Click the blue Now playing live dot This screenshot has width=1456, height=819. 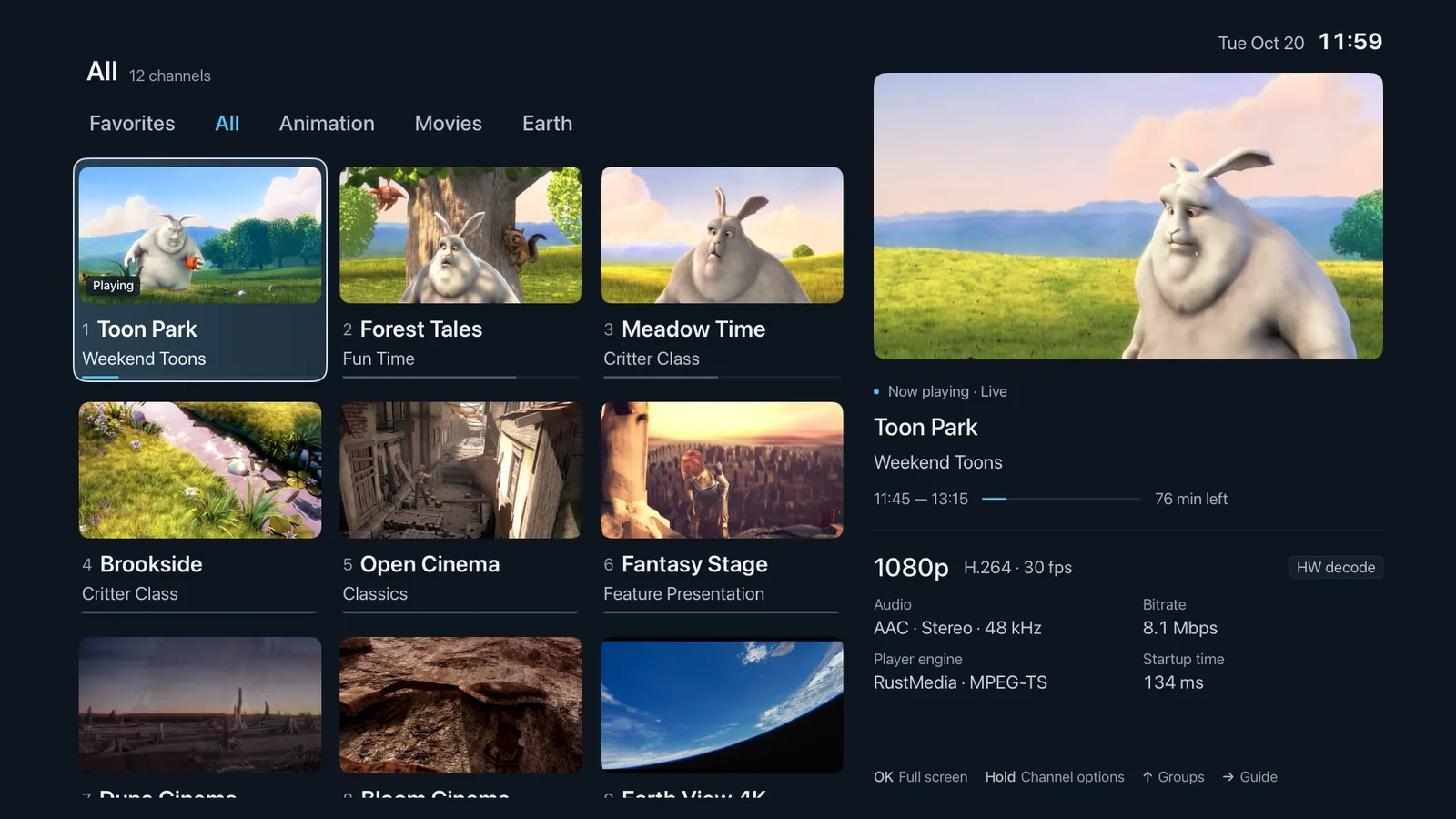click(x=876, y=392)
